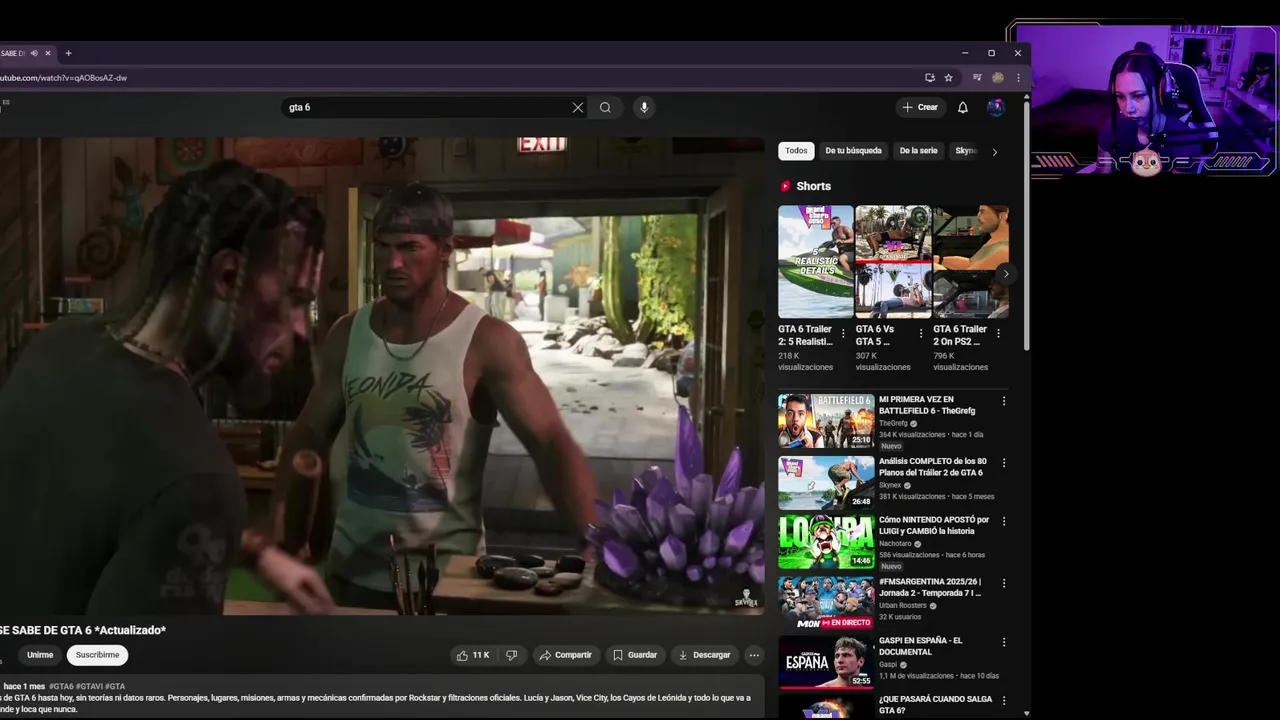Open options for '#FMSARGENTINA 2025/26' video

(x=1004, y=583)
